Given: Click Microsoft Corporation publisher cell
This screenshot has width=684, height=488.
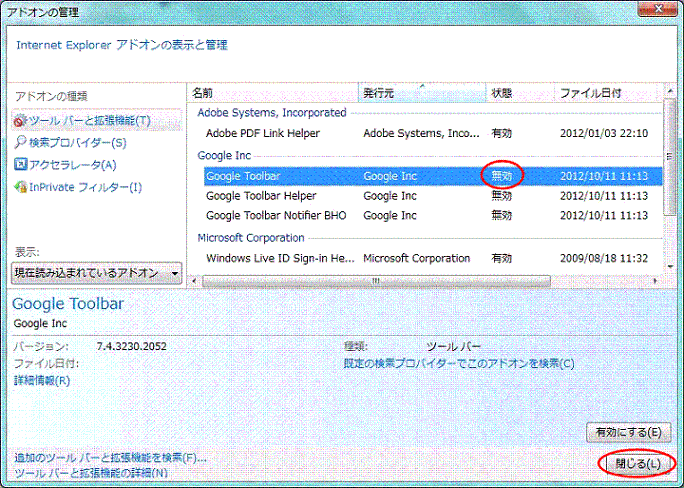Looking at the screenshot, I should (417, 258).
